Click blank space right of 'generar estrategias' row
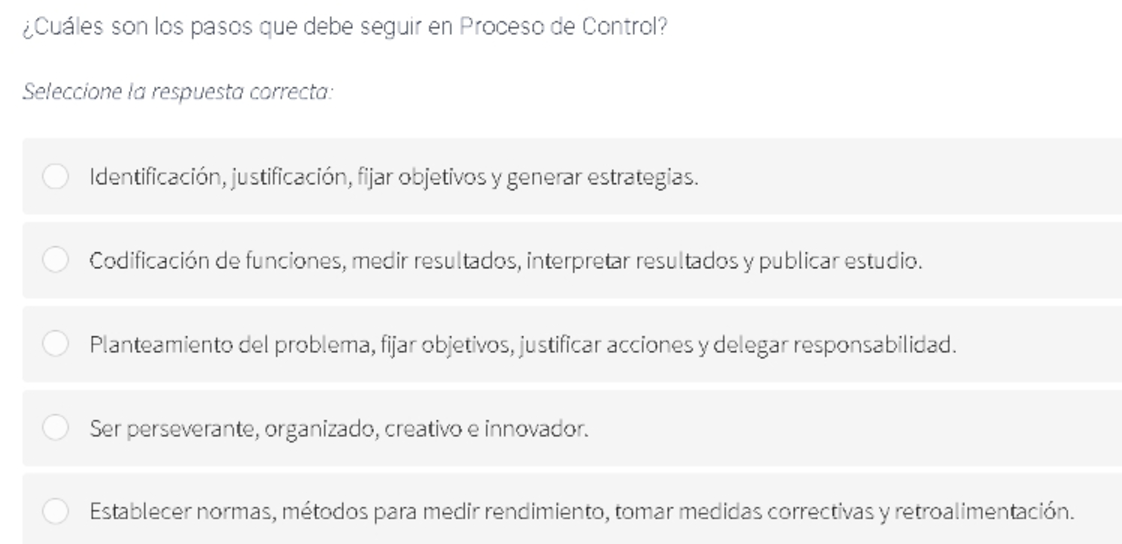The height and width of the screenshot is (544, 1122). point(909,176)
